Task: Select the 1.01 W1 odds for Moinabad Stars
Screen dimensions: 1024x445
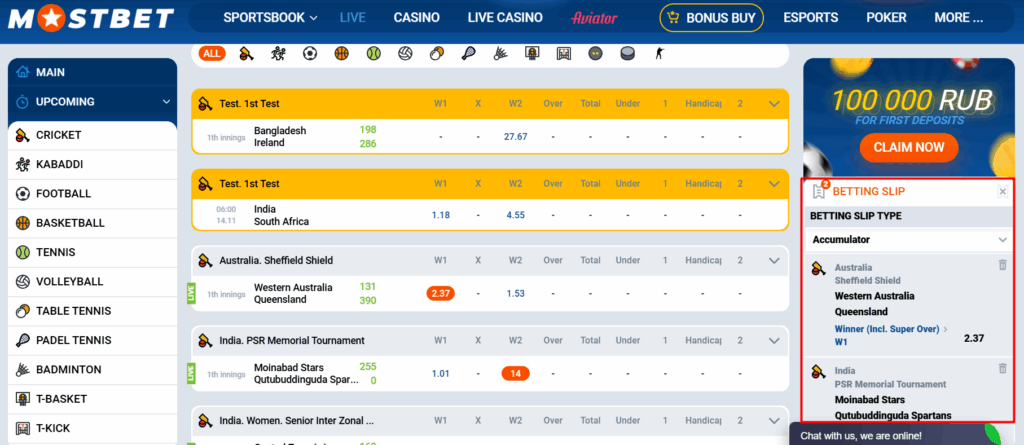Action: (x=441, y=374)
